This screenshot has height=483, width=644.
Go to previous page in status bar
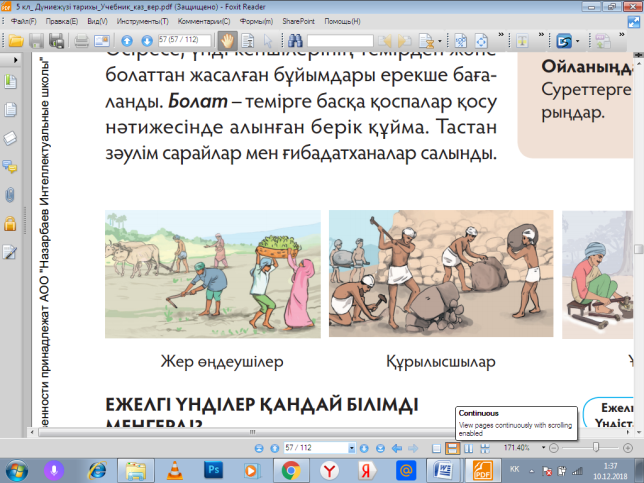coord(274,448)
